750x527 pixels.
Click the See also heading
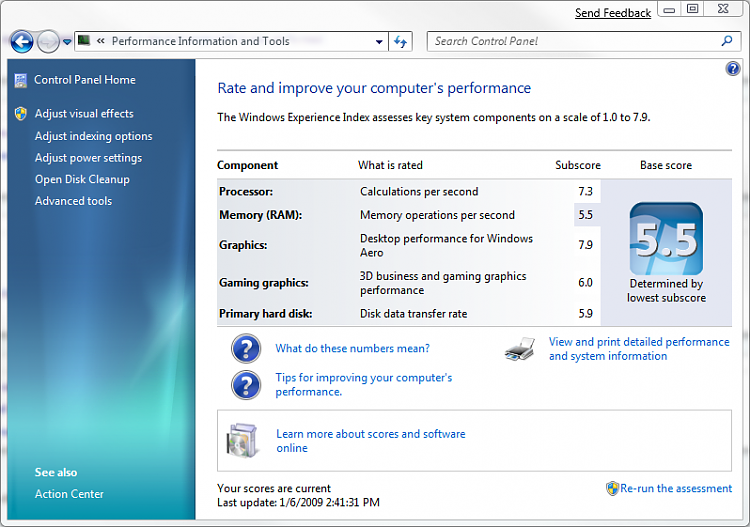55,472
